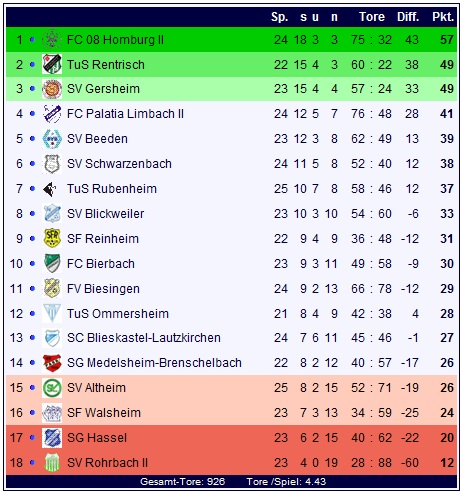462x495 pixels.
Task: Click the SV Altheim green circle logo
Action: coord(52,388)
